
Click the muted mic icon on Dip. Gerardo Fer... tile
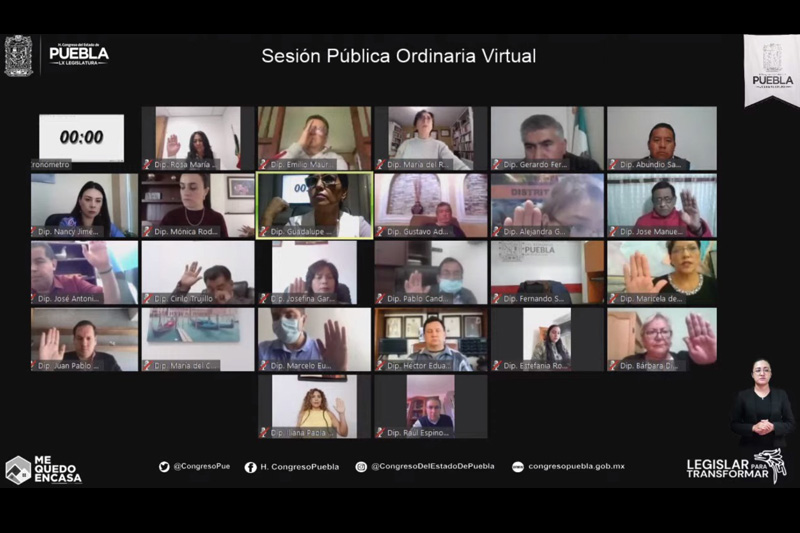(x=496, y=164)
